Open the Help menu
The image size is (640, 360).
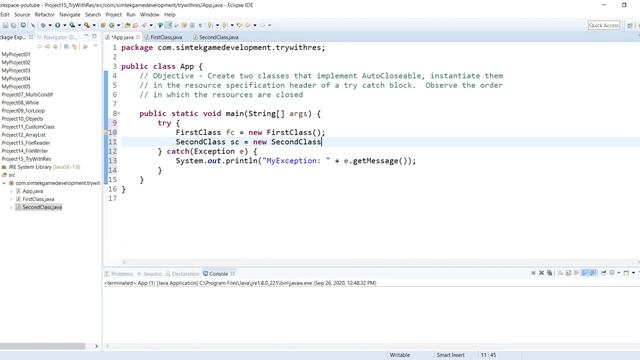pyautogui.click(x=169, y=15)
